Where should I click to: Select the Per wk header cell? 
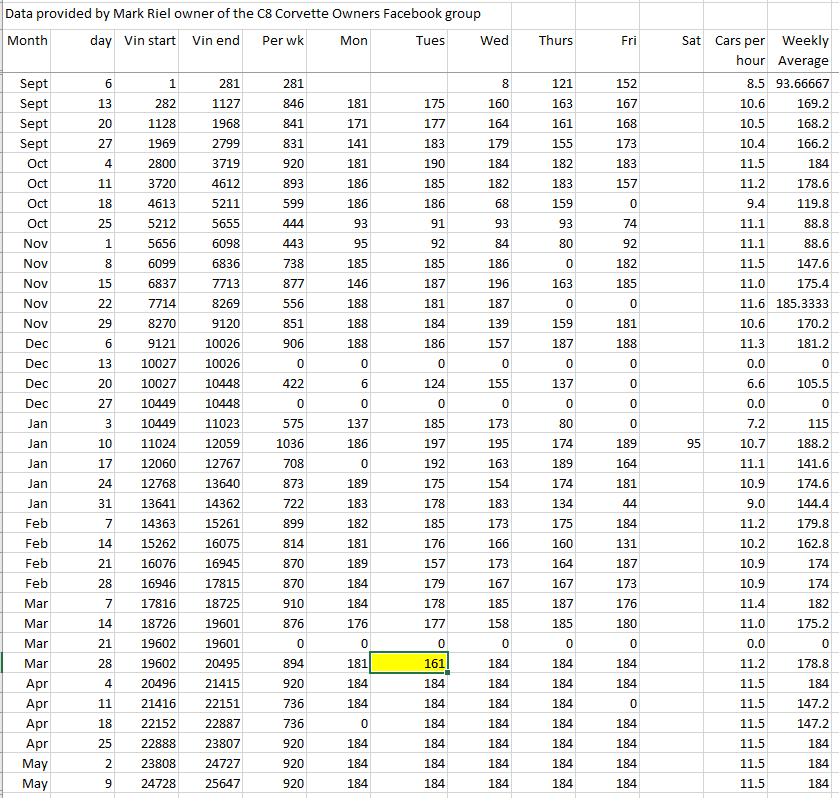coord(282,41)
